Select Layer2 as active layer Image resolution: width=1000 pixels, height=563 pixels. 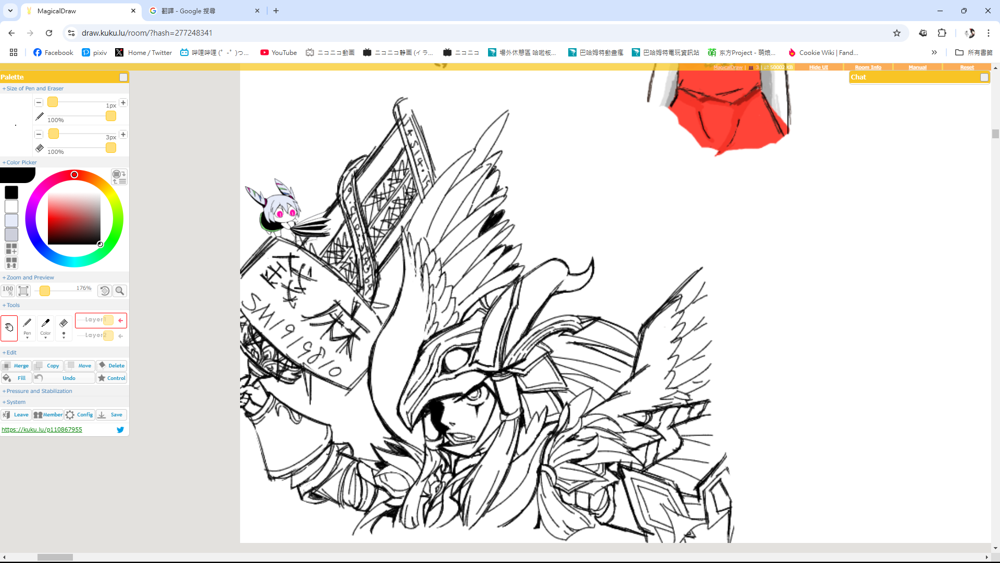pos(101,335)
